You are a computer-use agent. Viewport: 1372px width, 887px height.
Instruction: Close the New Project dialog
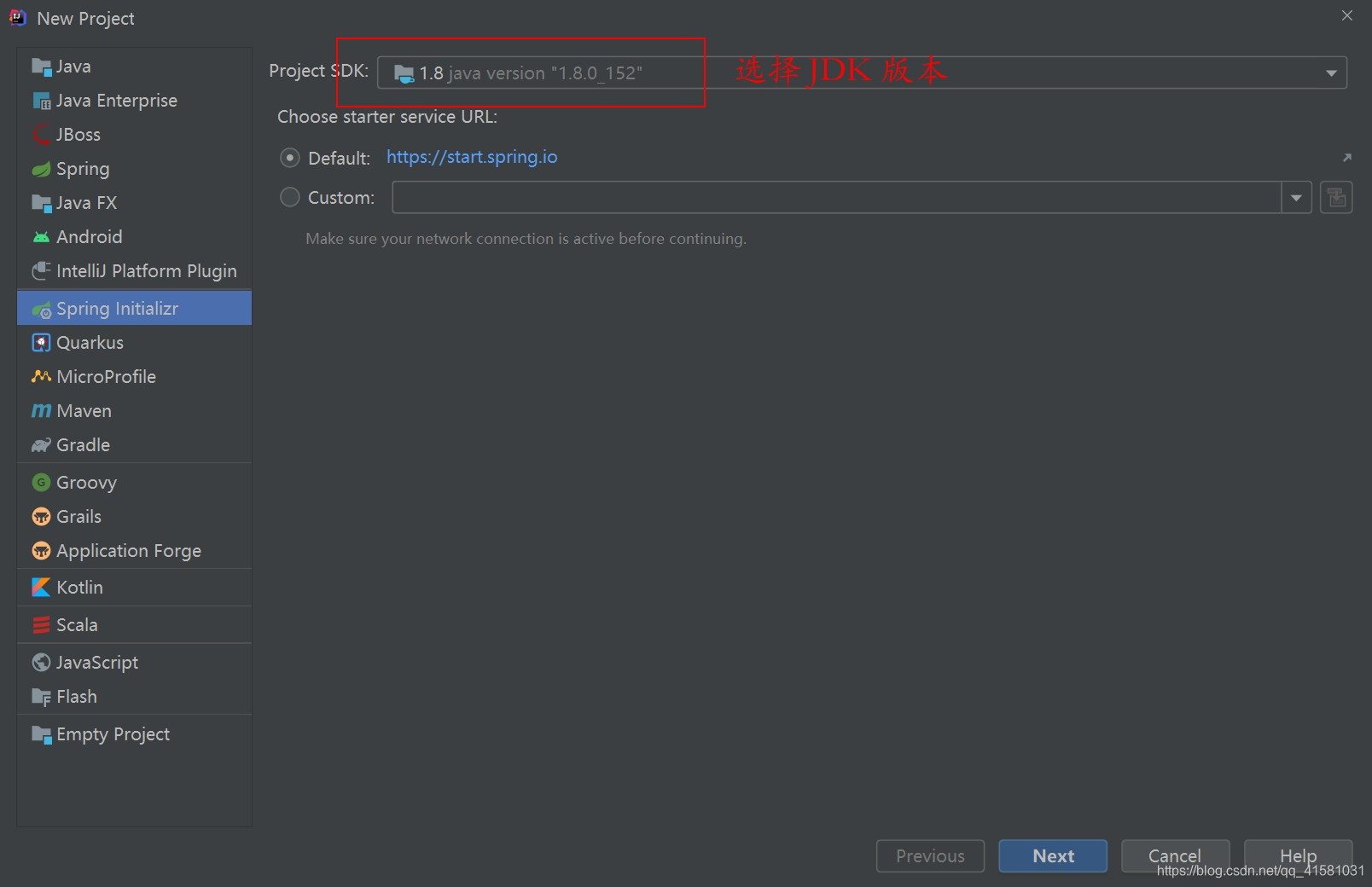click(1347, 15)
